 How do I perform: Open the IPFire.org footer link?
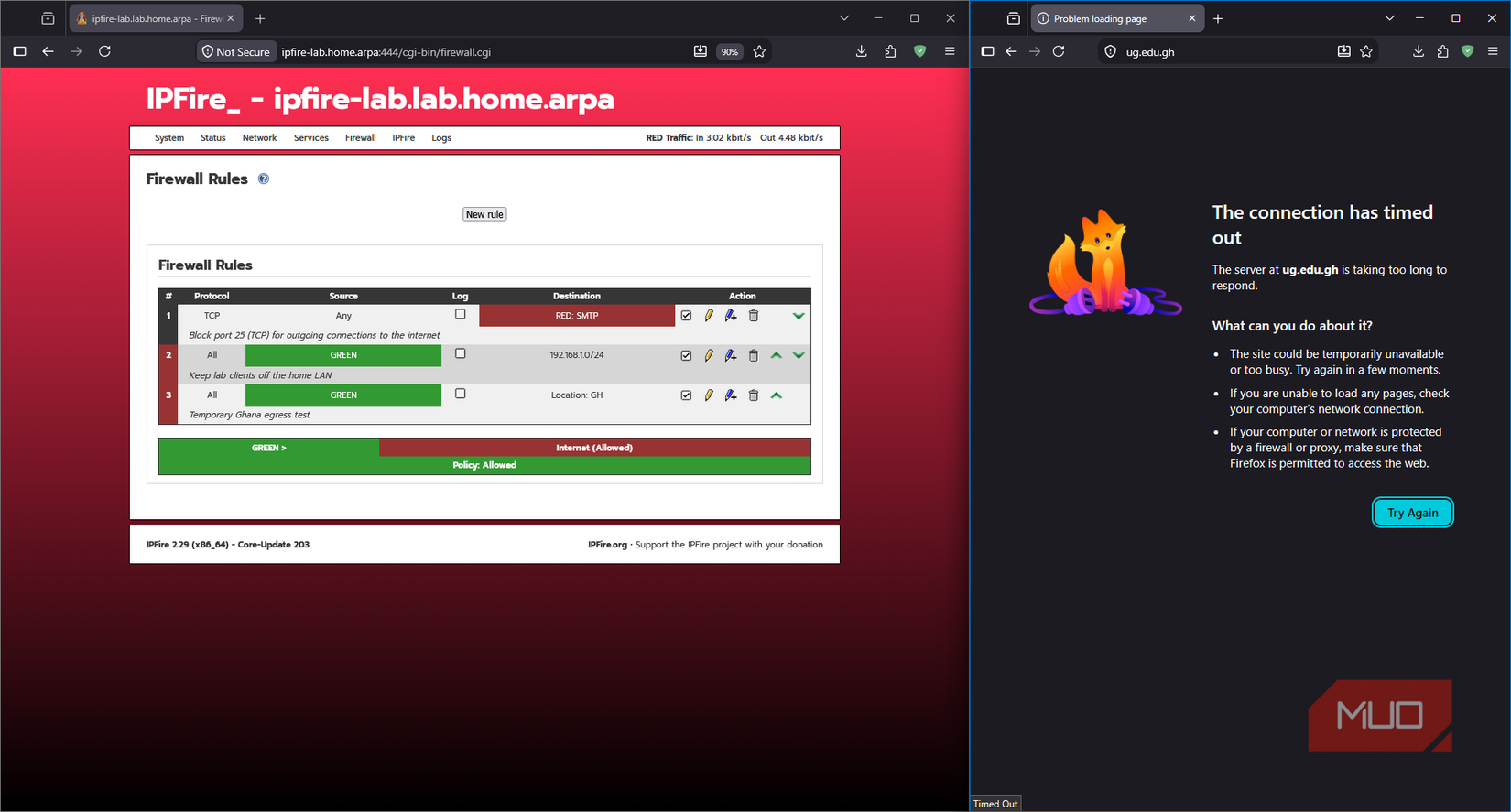[x=607, y=545]
